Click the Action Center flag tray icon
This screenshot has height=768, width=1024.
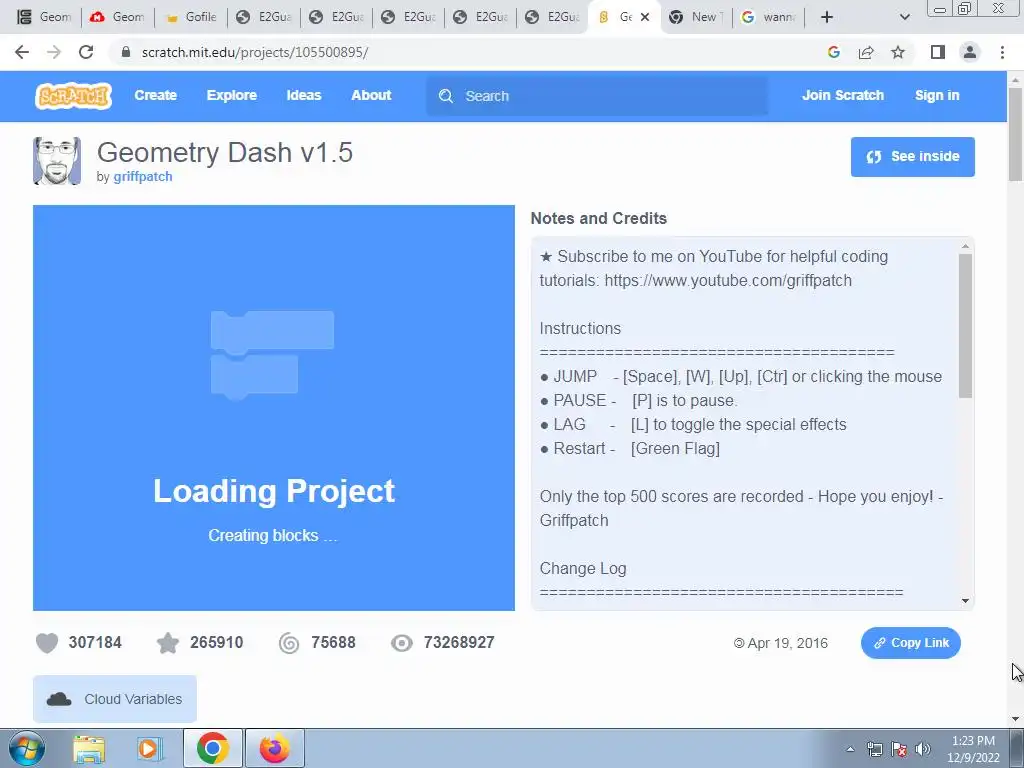[x=899, y=749]
